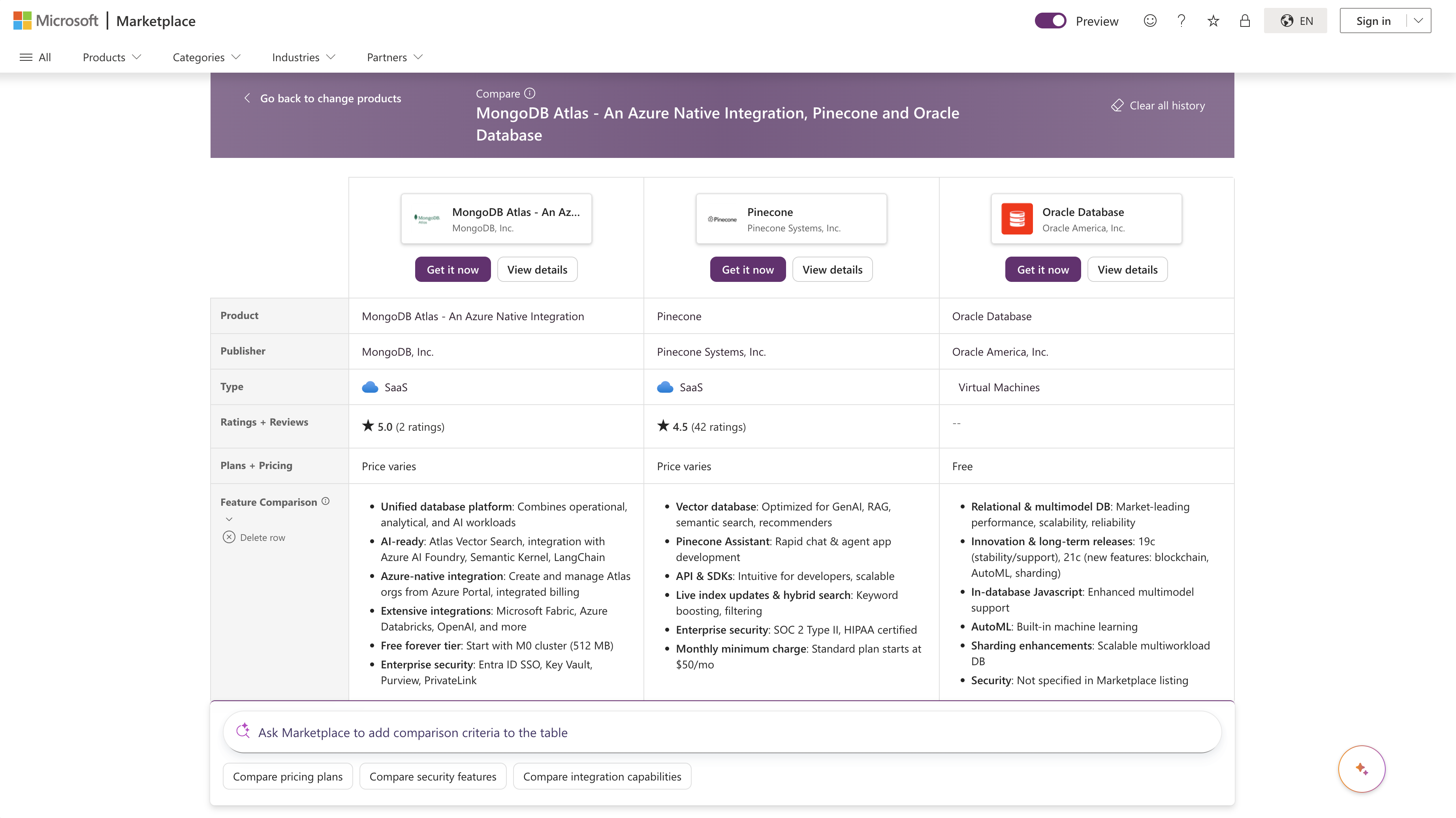Viewport: 1456px width, 818px height.
Task: Change language with the EN globe button
Action: coord(1296,21)
